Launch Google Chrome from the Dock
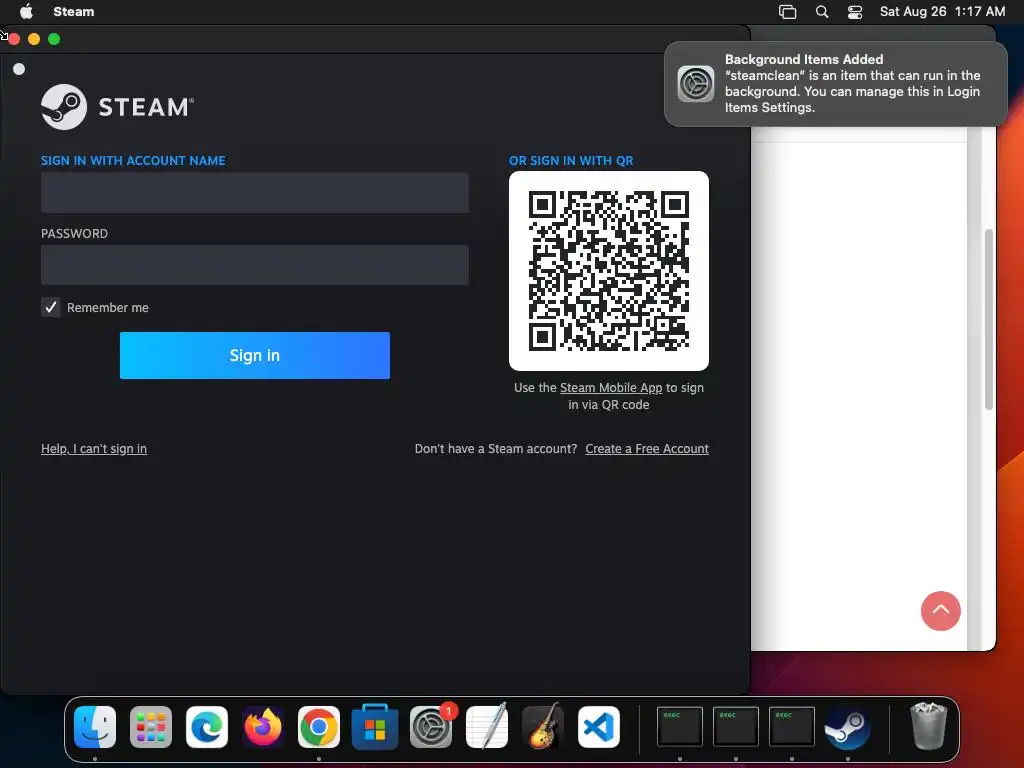 coord(319,727)
